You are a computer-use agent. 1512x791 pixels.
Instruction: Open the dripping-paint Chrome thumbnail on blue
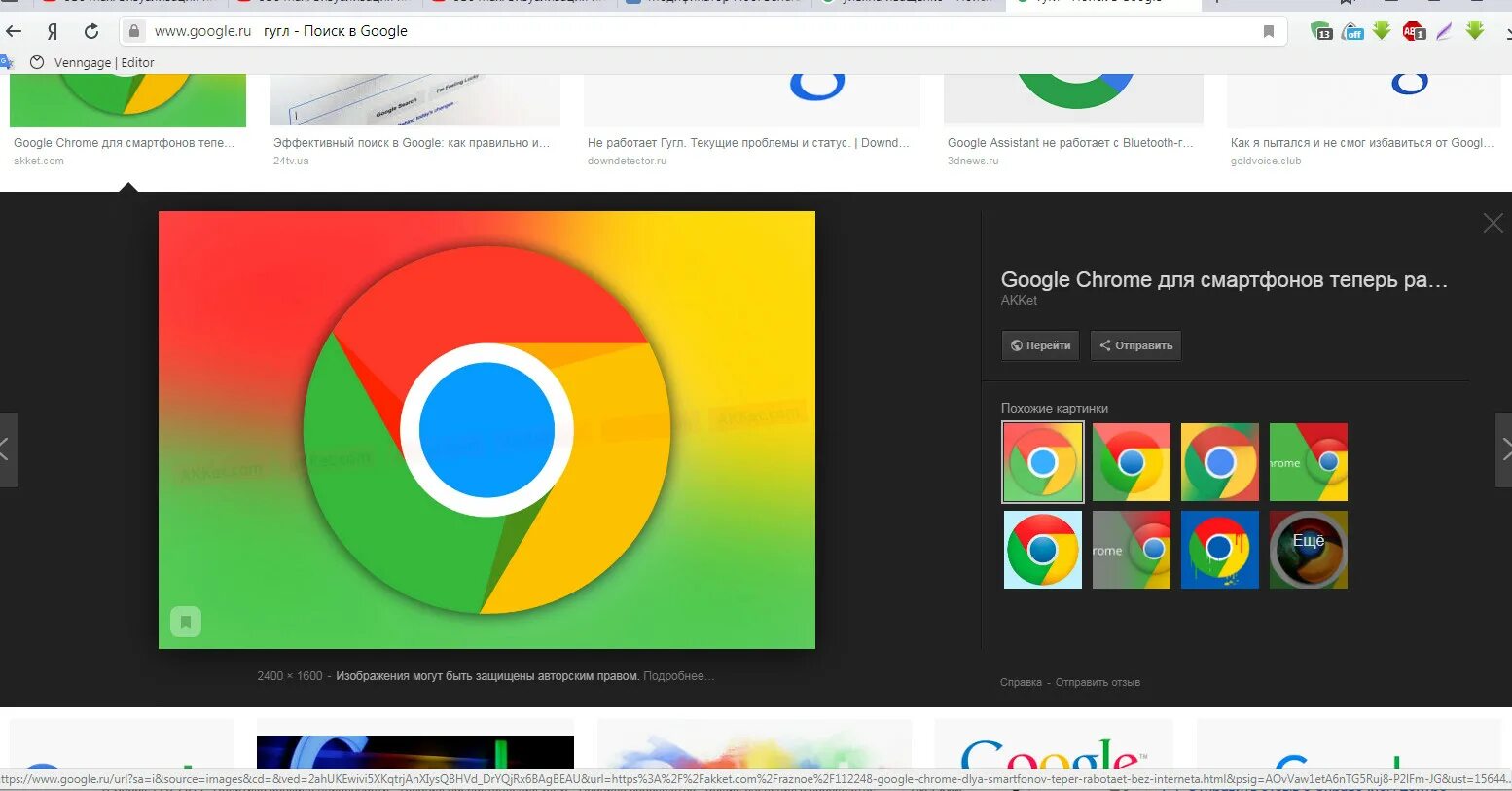click(x=1220, y=550)
